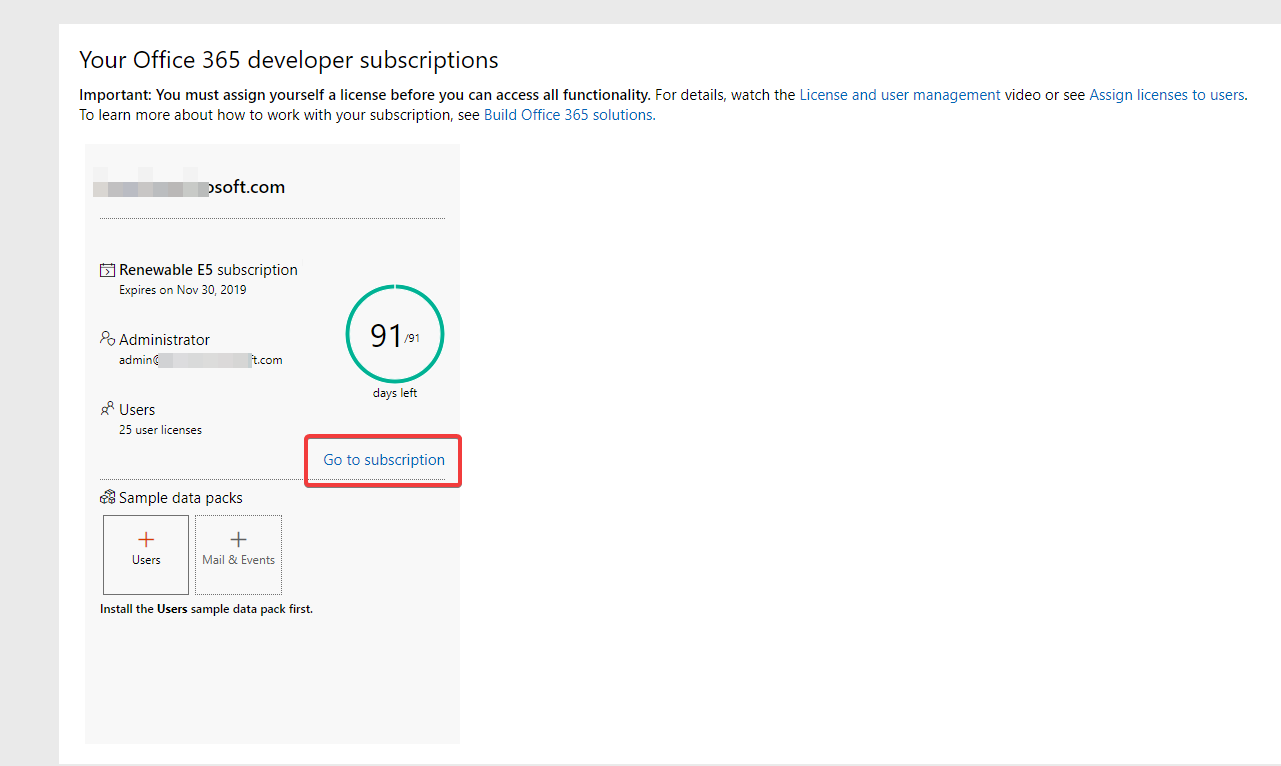Click the Expires on Nov 30, 2019 text
This screenshot has width=1281, height=766.
point(182,290)
